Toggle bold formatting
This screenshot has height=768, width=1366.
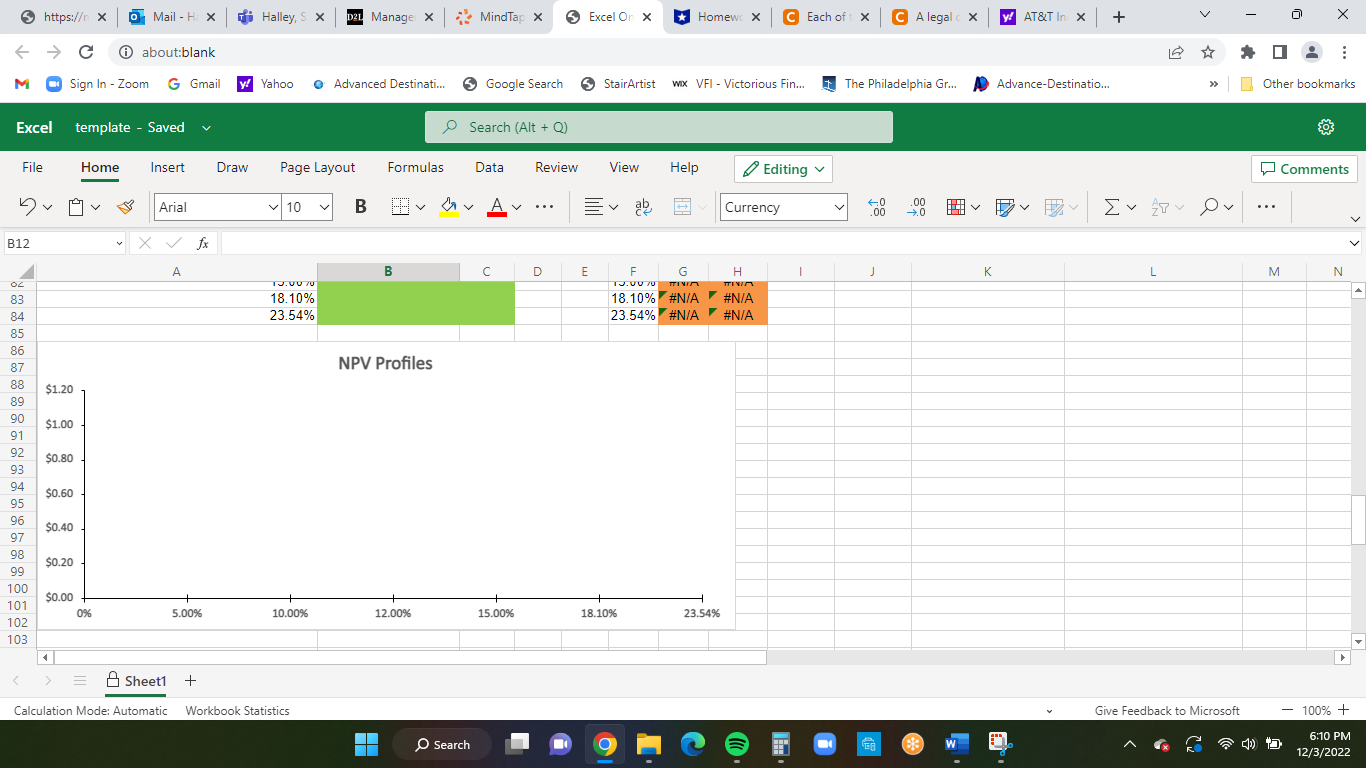click(359, 206)
